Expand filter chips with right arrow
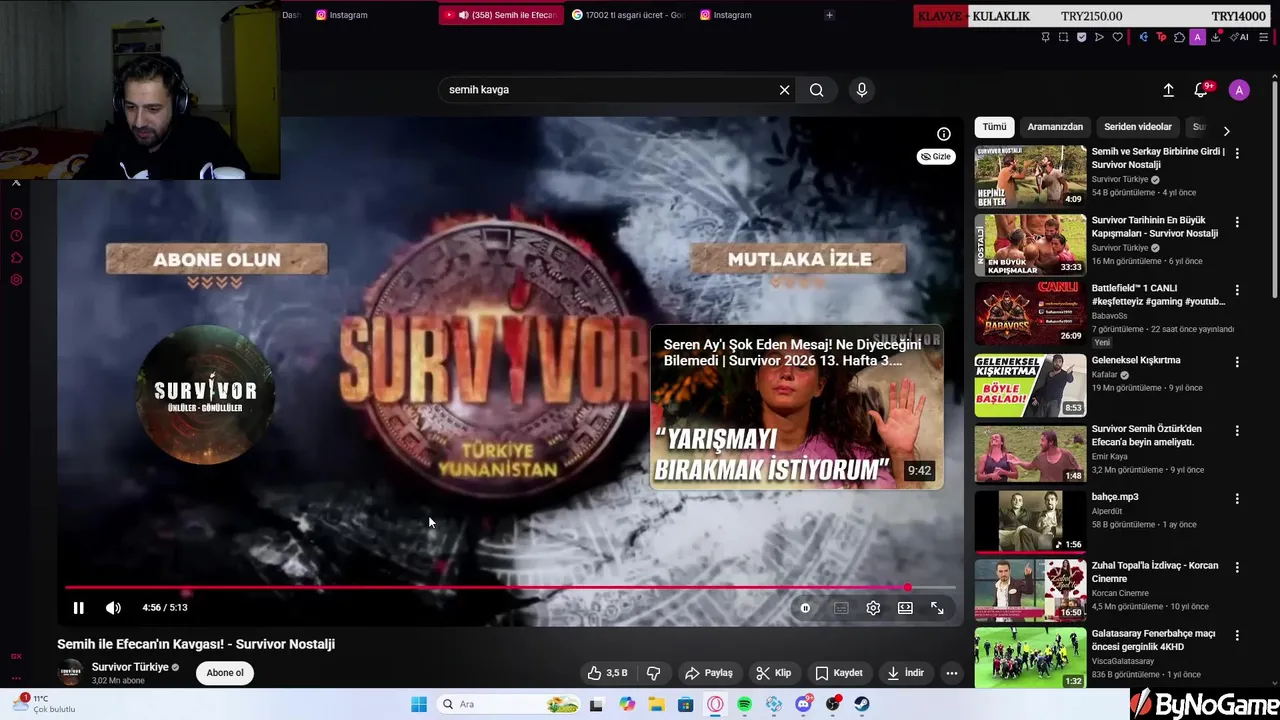Screen dimensions: 1280x720 [x=1226, y=131]
